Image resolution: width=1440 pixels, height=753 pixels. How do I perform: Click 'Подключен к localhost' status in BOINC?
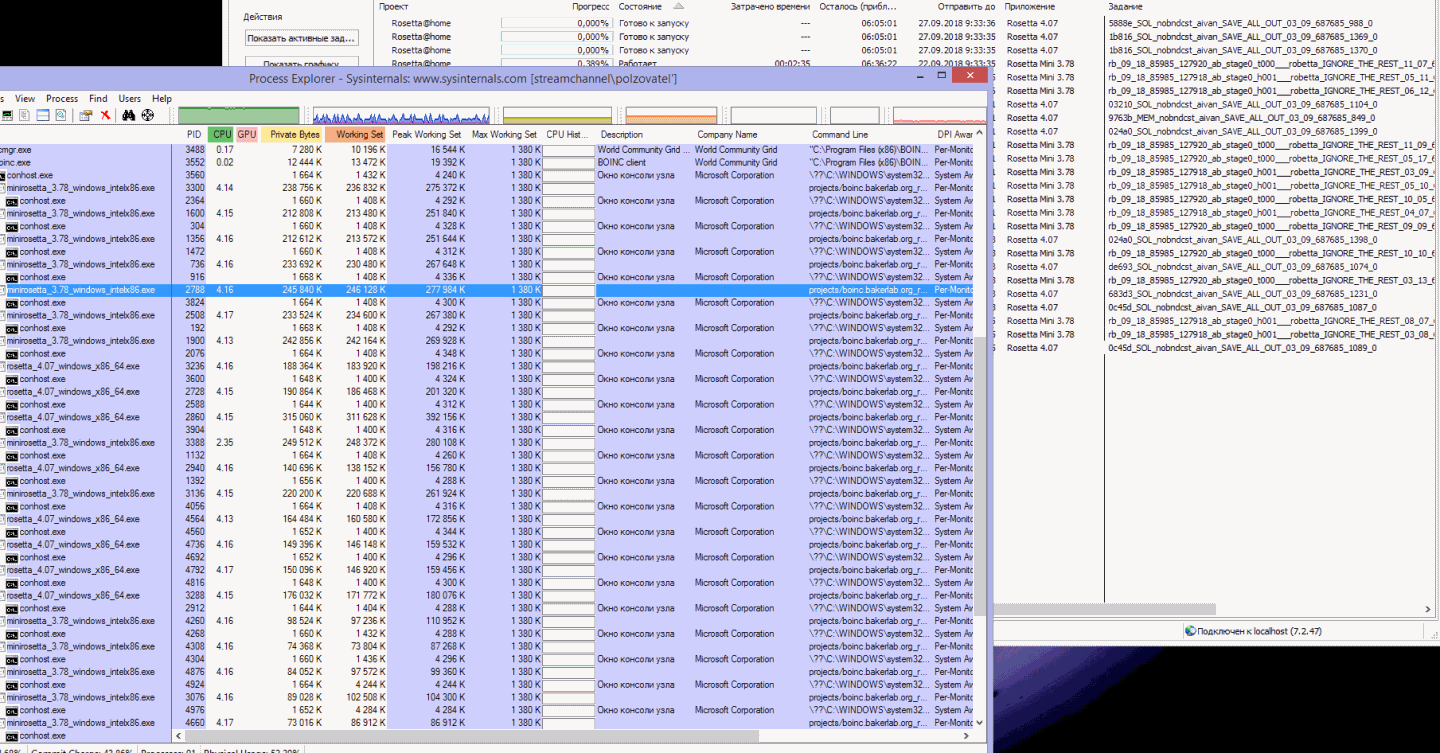pos(1258,631)
